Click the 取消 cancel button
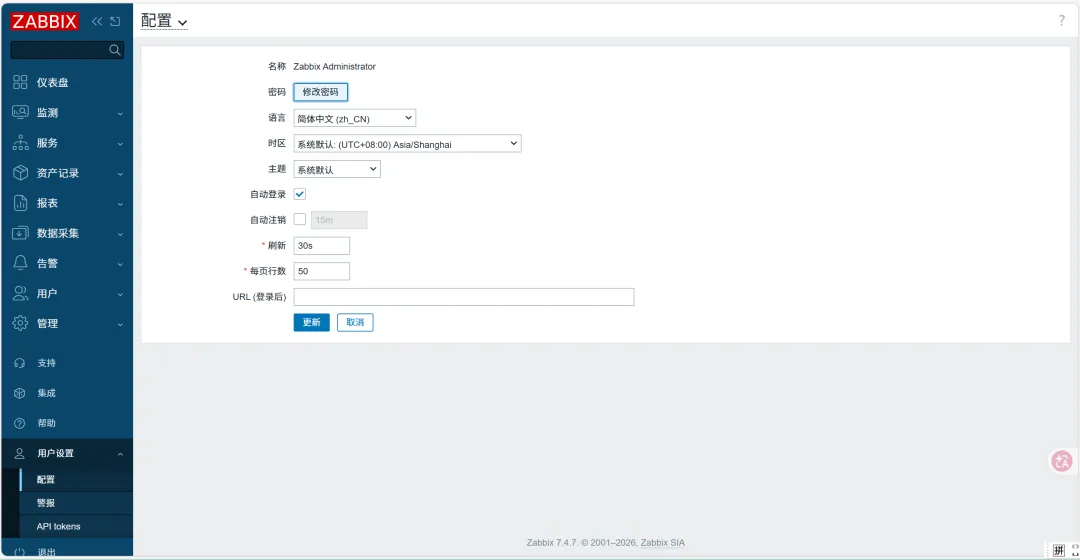The height and width of the screenshot is (560, 1080). coord(355,322)
